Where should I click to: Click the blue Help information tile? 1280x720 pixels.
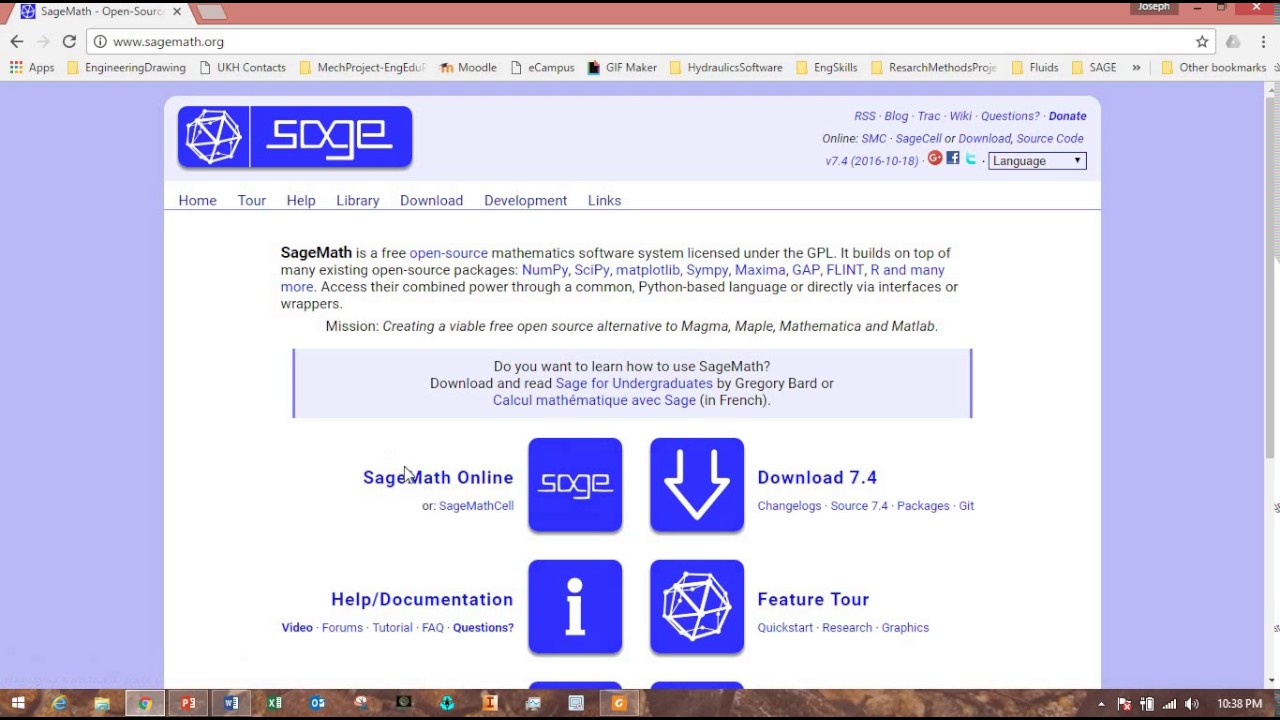click(575, 606)
